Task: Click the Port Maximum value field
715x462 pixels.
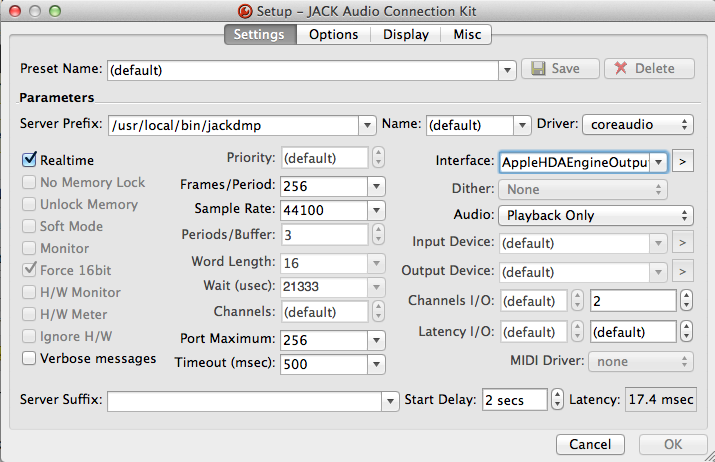Action: pyautogui.click(x=324, y=340)
